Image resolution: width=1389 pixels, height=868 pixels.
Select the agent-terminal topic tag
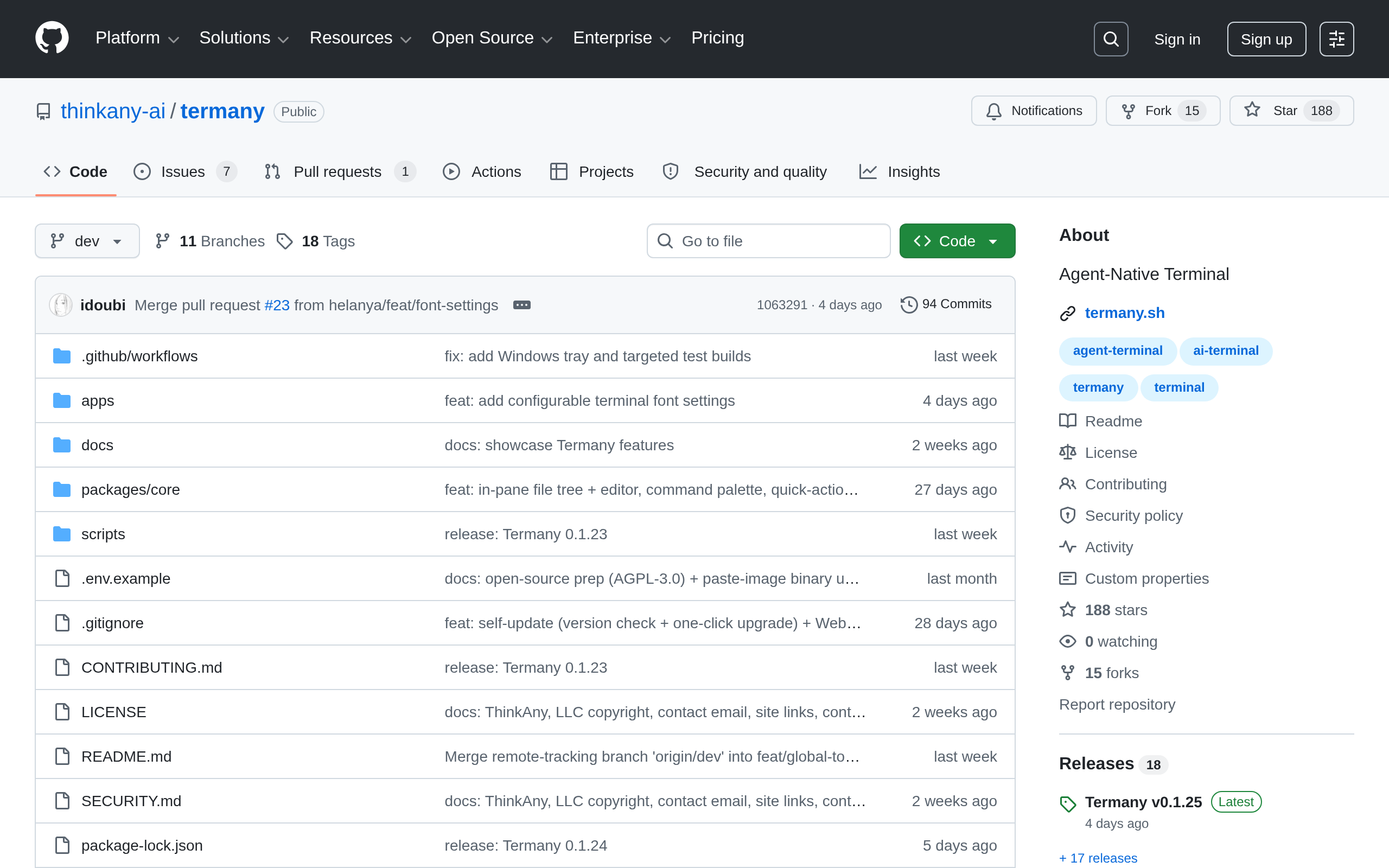click(x=1118, y=351)
